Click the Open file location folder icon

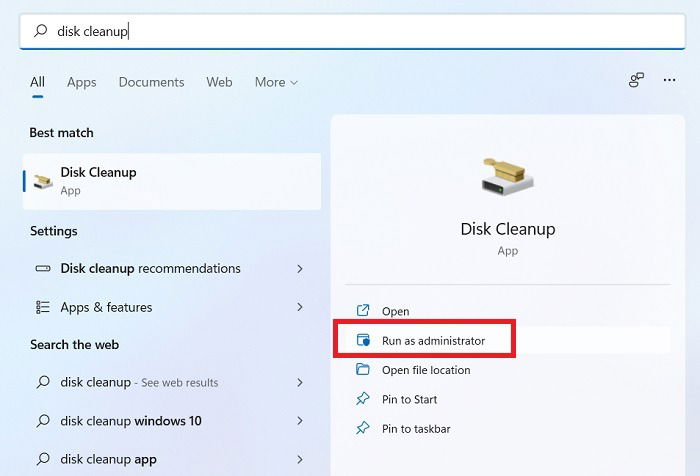point(362,369)
